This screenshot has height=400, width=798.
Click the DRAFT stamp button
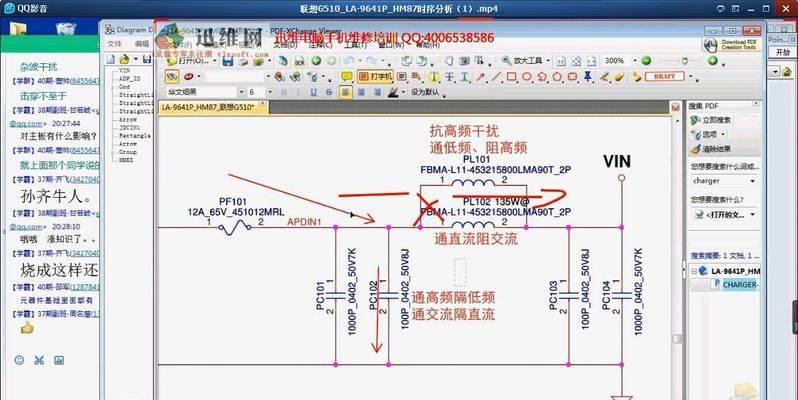(x=664, y=76)
